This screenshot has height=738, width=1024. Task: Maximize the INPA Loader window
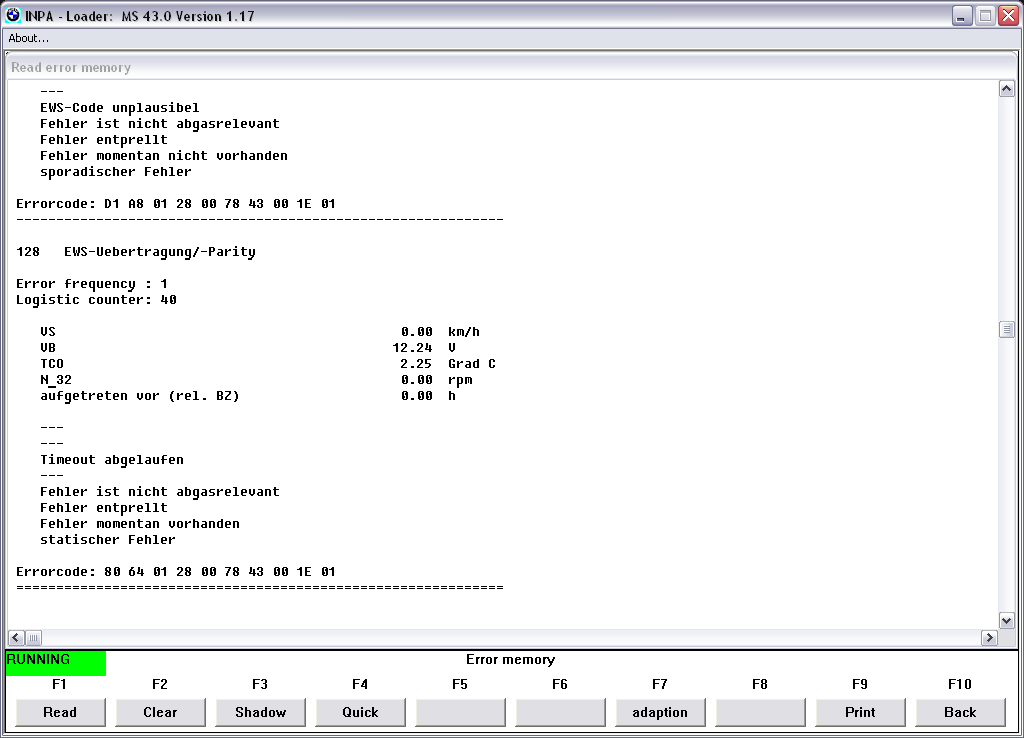(985, 16)
